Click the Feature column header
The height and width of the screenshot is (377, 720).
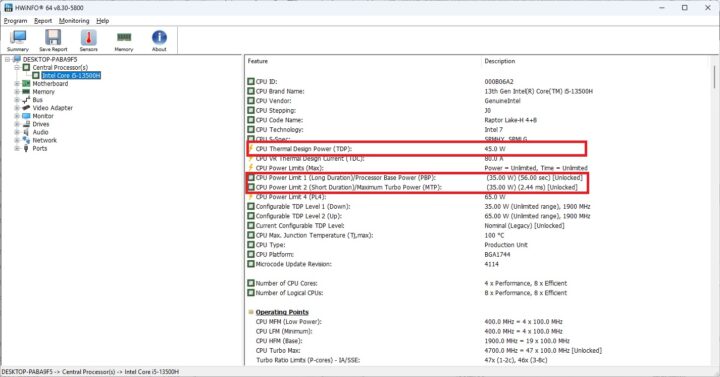258,61
